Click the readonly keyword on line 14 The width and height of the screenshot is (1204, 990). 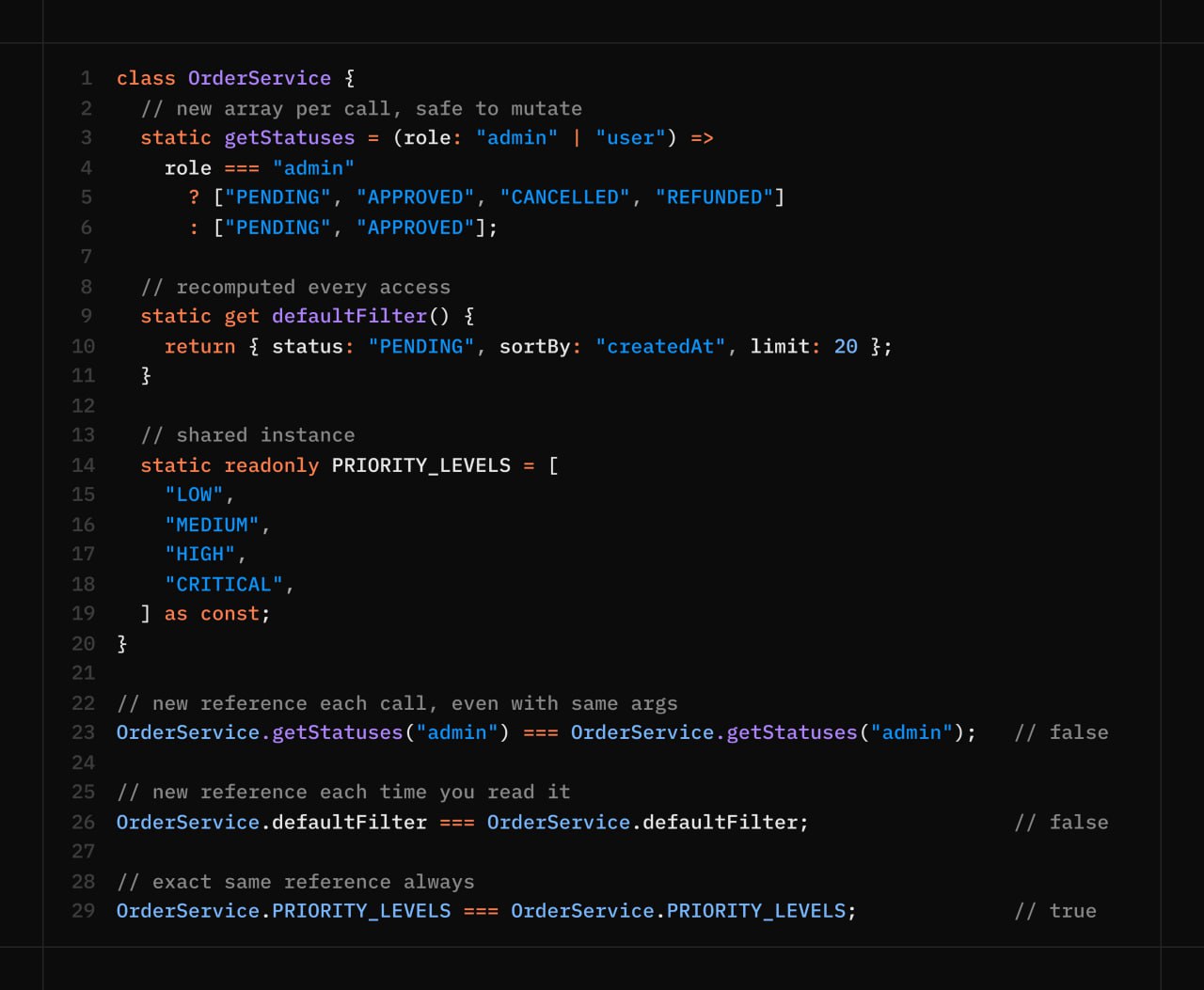click(271, 465)
